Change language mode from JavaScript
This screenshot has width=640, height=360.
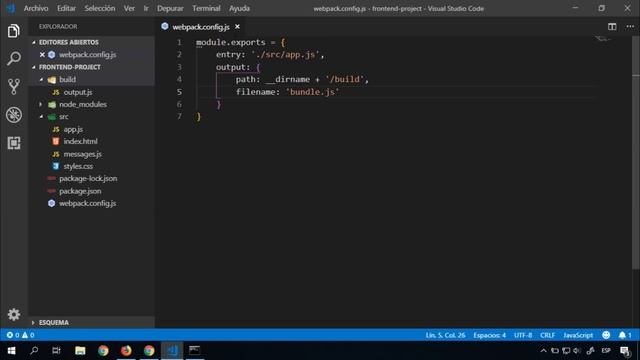[578, 335]
